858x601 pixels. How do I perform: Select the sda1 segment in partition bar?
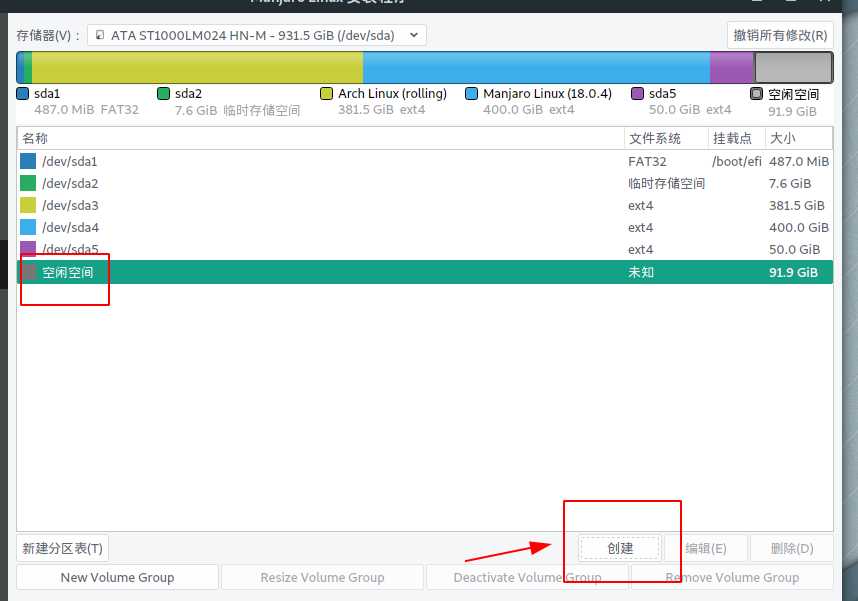20,67
